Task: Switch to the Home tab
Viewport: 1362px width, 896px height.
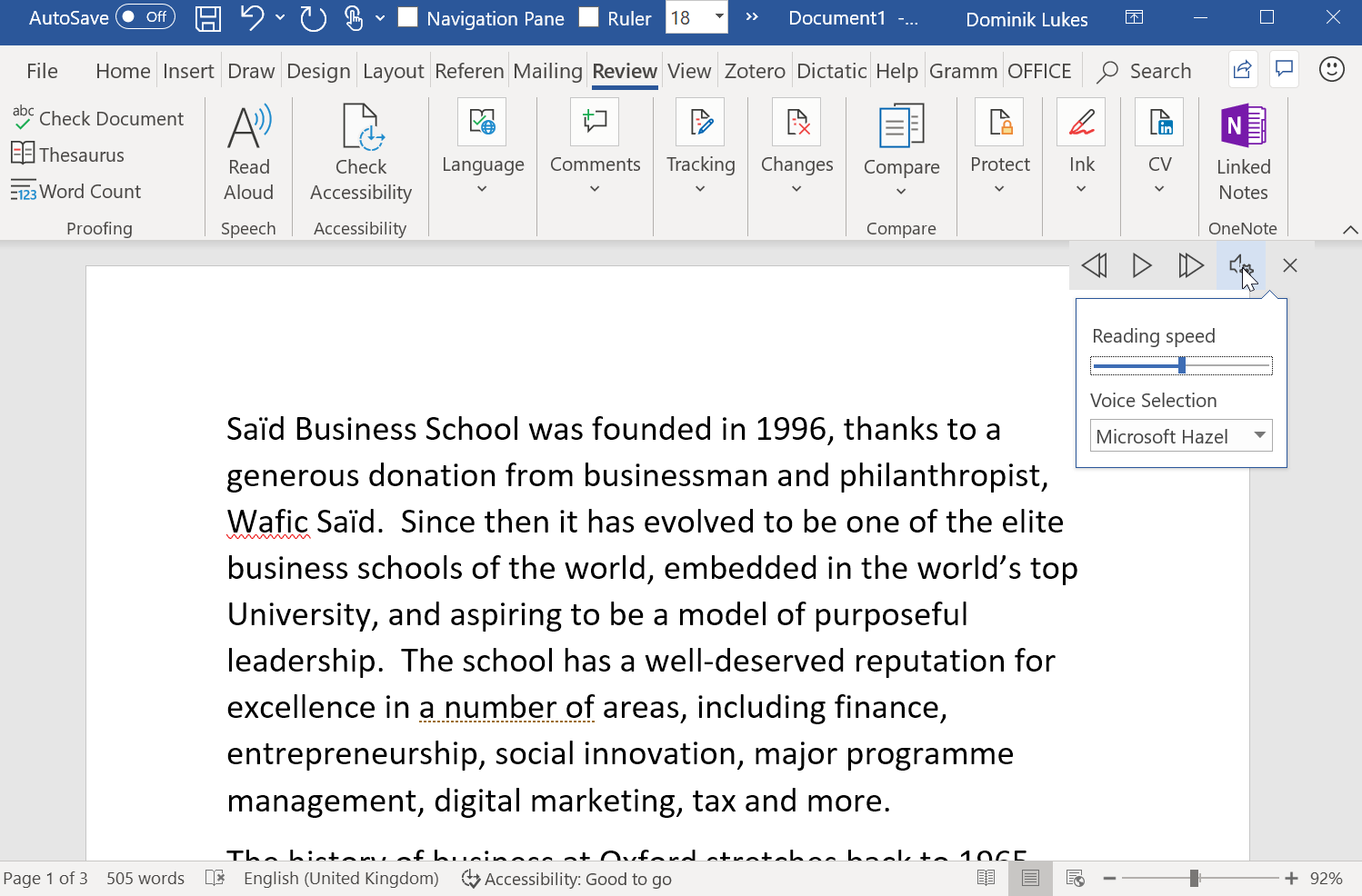Action: (123, 71)
